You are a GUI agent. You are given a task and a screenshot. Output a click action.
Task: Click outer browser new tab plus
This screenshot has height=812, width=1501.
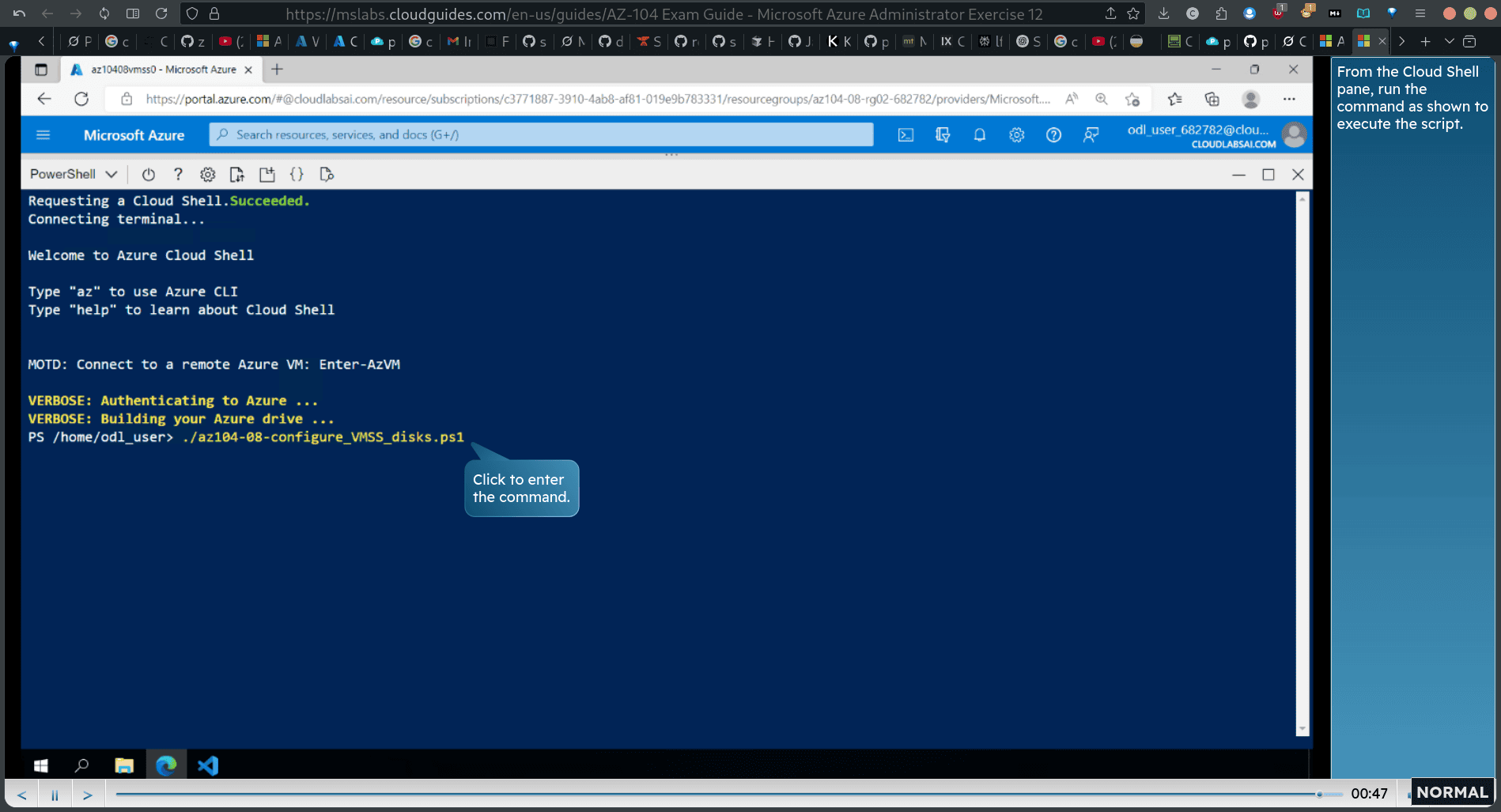tap(1425, 41)
